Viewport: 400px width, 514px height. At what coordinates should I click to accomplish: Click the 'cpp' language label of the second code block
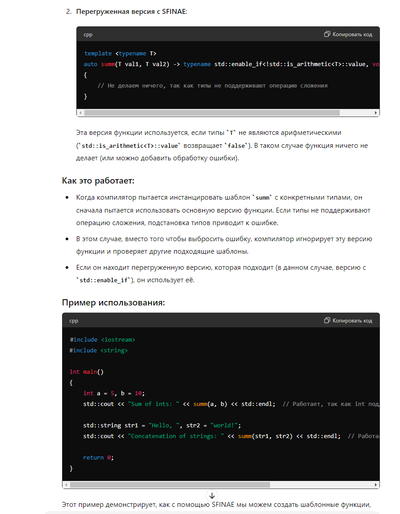pyautogui.click(x=74, y=321)
